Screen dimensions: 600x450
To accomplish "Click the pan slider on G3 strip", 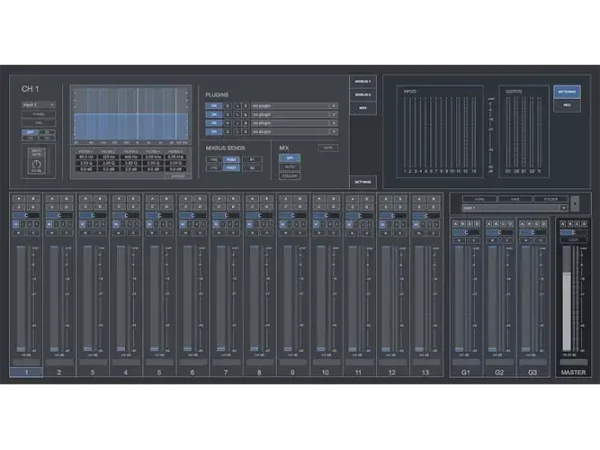I will point(533,232).
